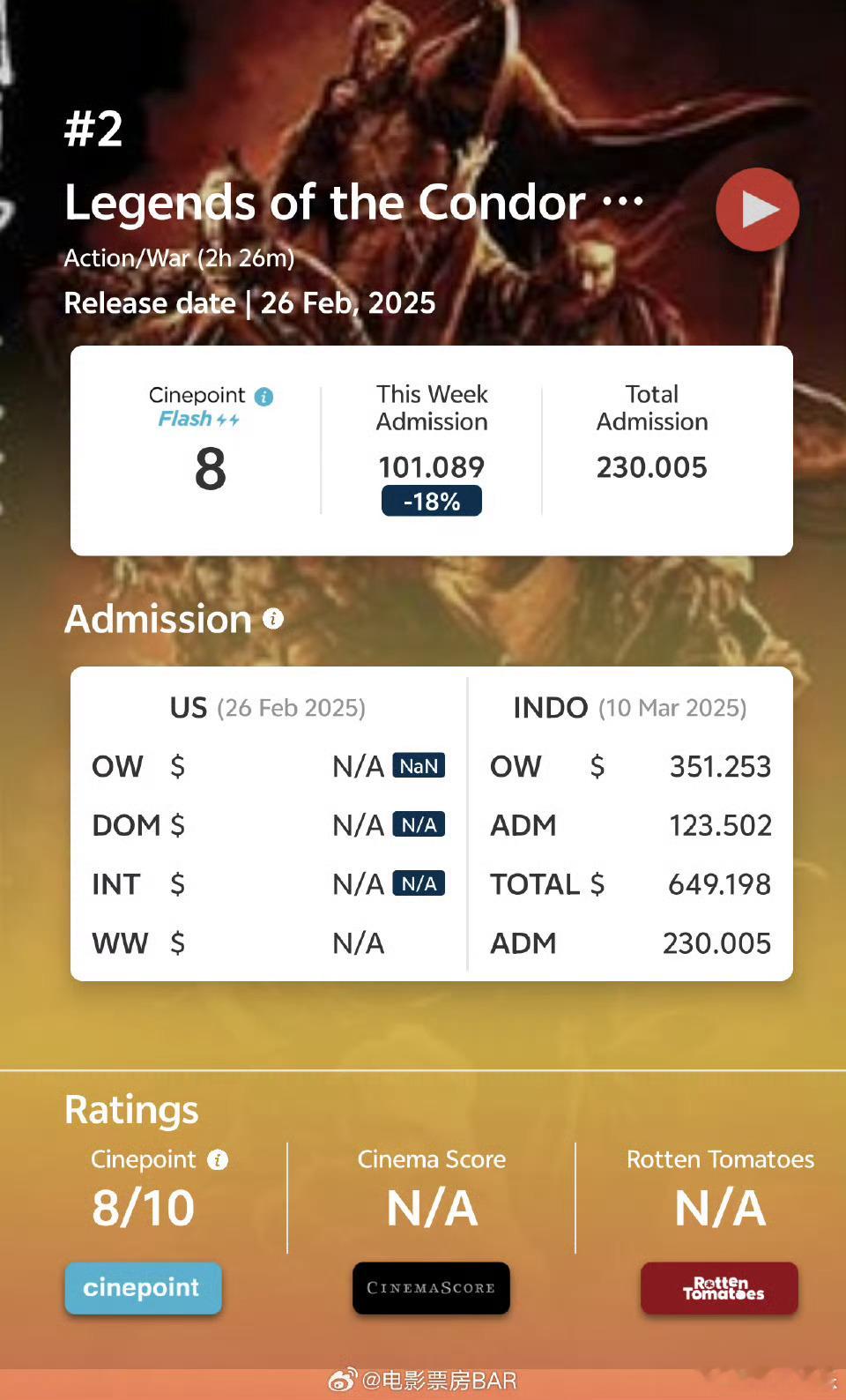
Task: Open the Rotten Tomatoes logo button
Action: click(719, 1288)
